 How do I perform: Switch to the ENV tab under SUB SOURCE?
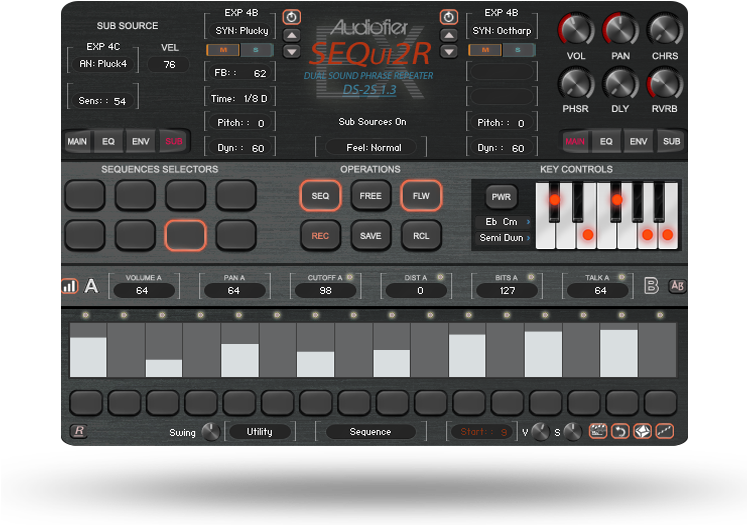tap(141, 141)
